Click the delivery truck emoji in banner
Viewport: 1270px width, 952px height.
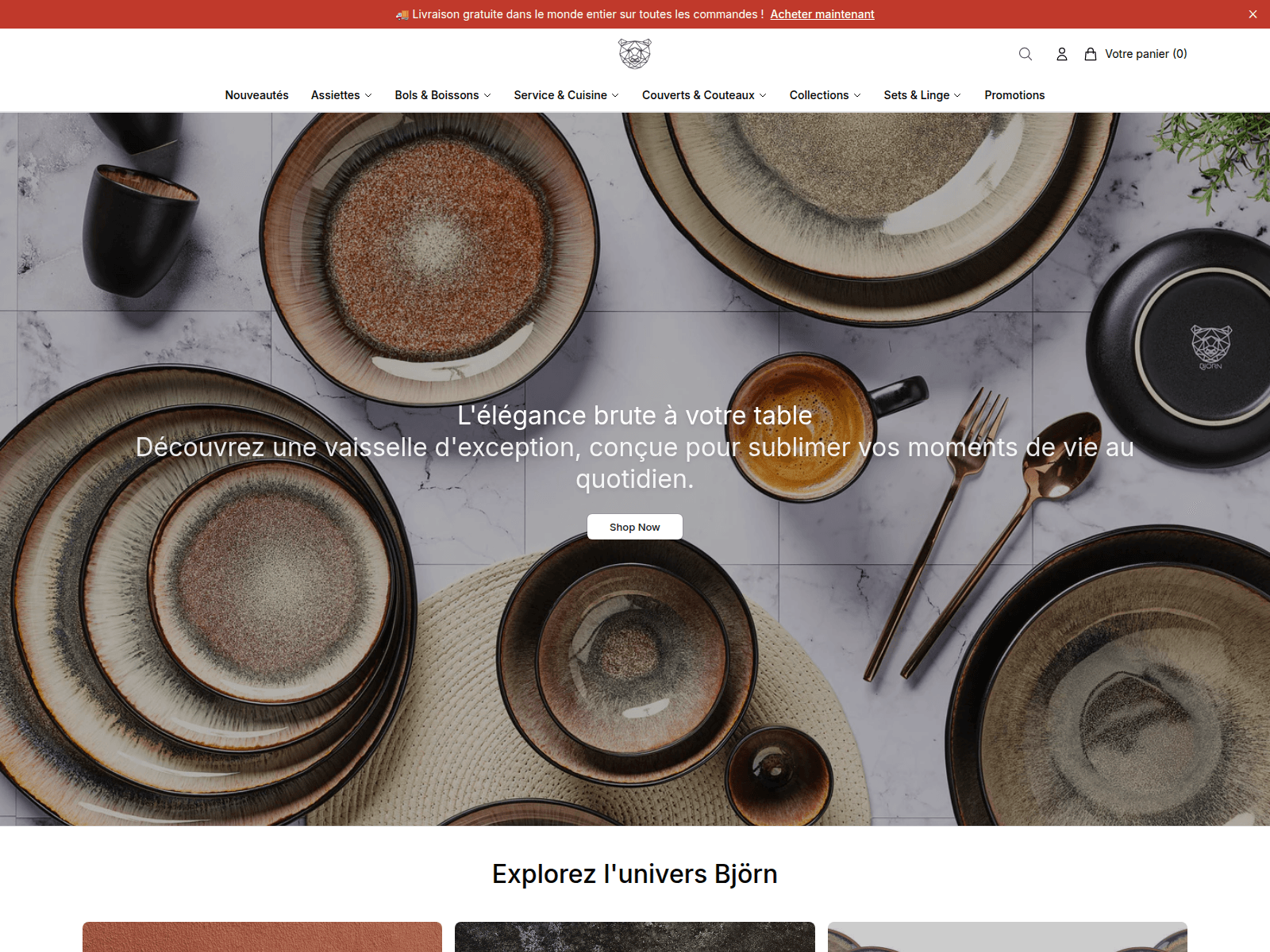pos(402,14)
